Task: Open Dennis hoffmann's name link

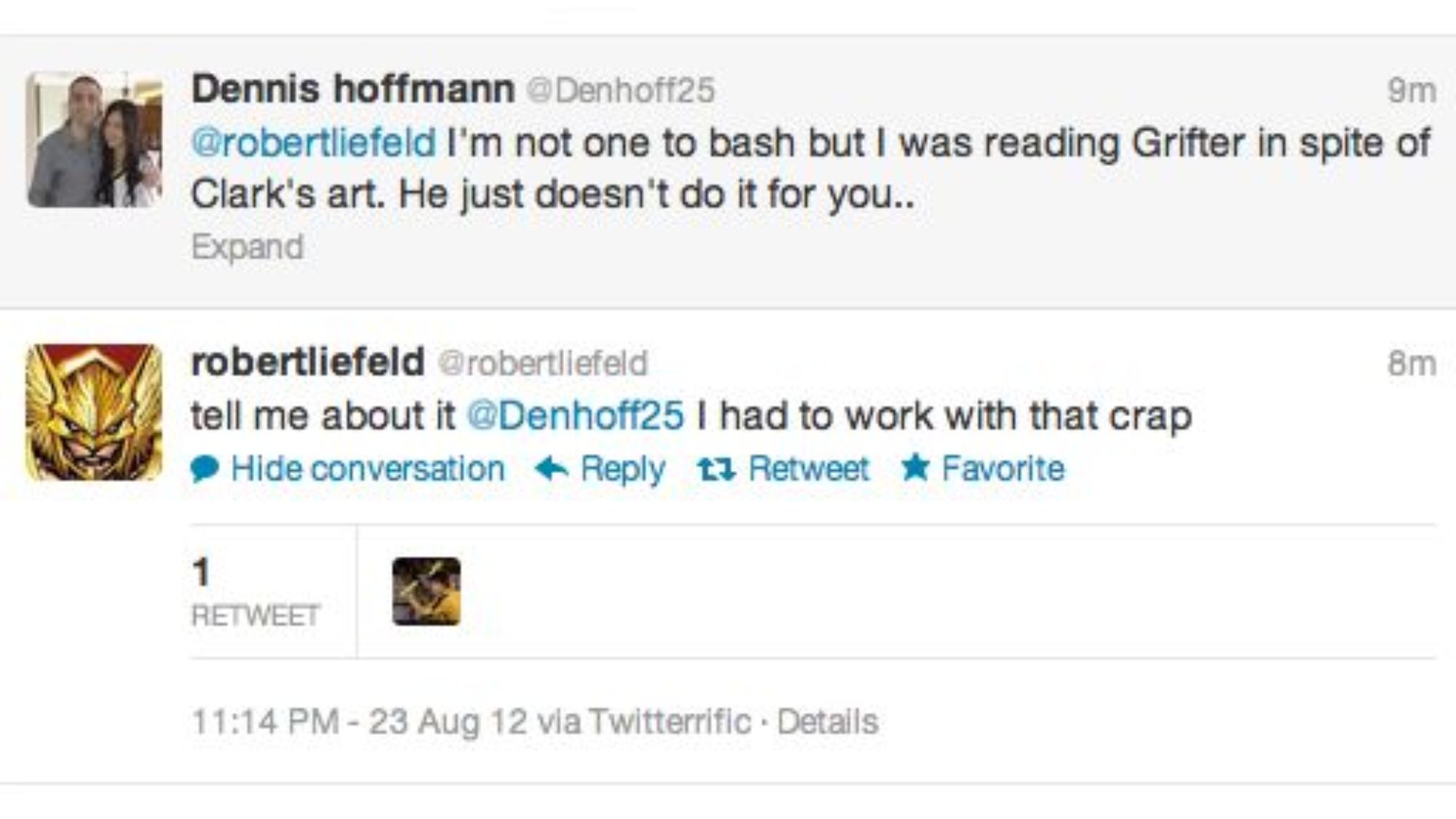Action: (x=353, y=89)
